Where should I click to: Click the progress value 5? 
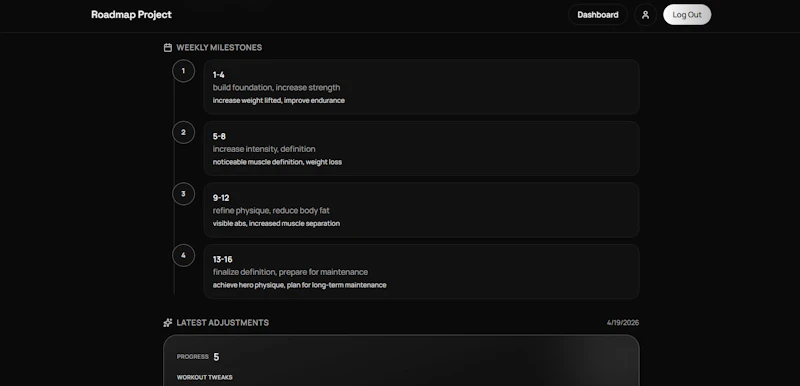(x=216, y=357)
